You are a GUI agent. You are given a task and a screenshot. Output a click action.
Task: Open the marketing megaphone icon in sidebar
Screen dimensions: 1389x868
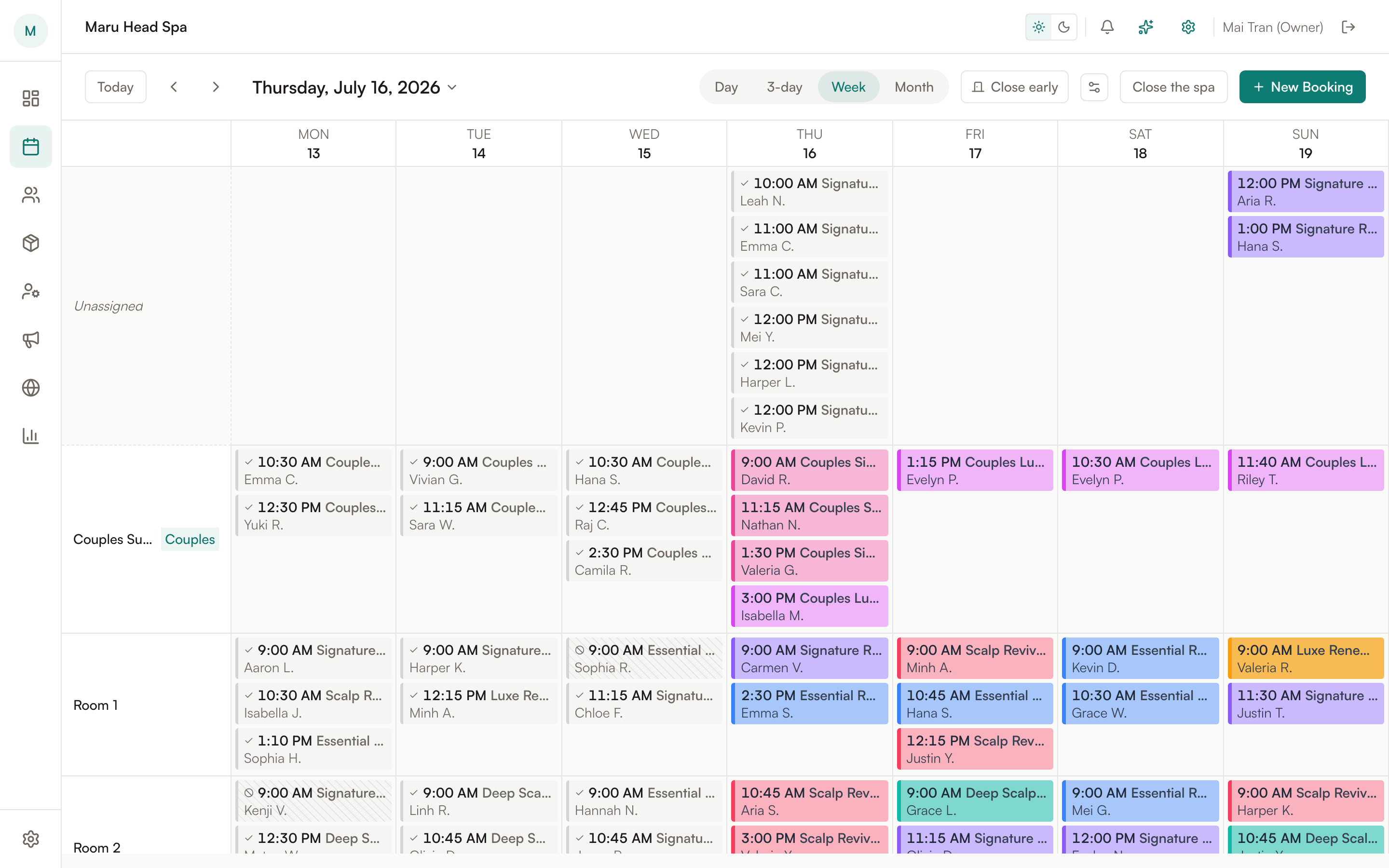tap(30, 339)
